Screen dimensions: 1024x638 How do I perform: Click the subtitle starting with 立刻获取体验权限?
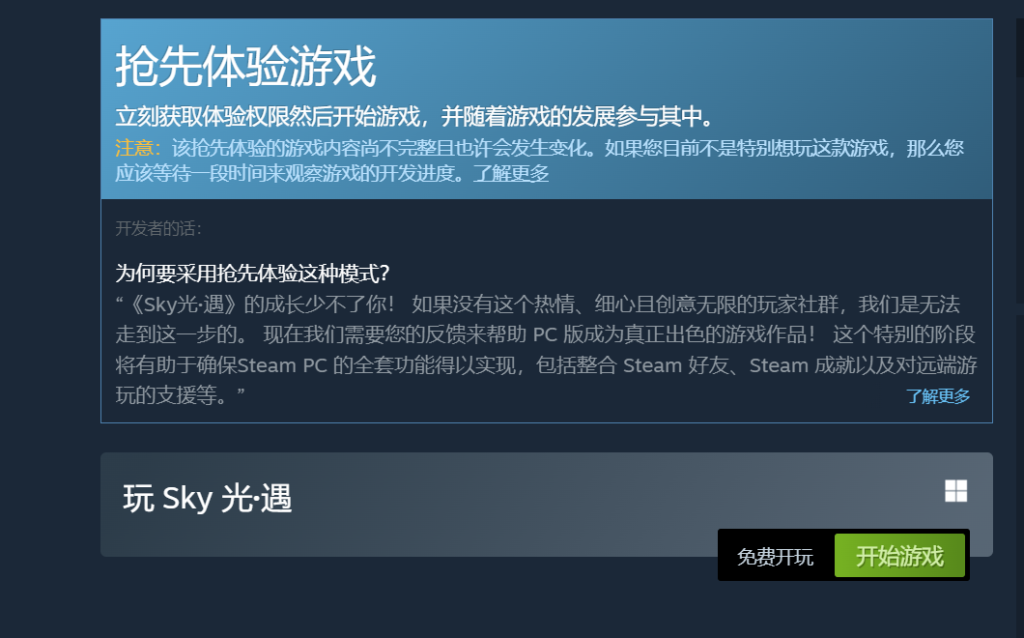[x=415, y=116]
